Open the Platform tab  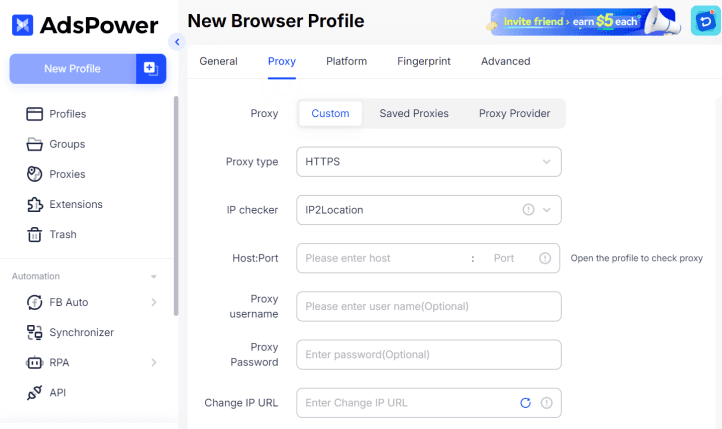tap(346, 61)
